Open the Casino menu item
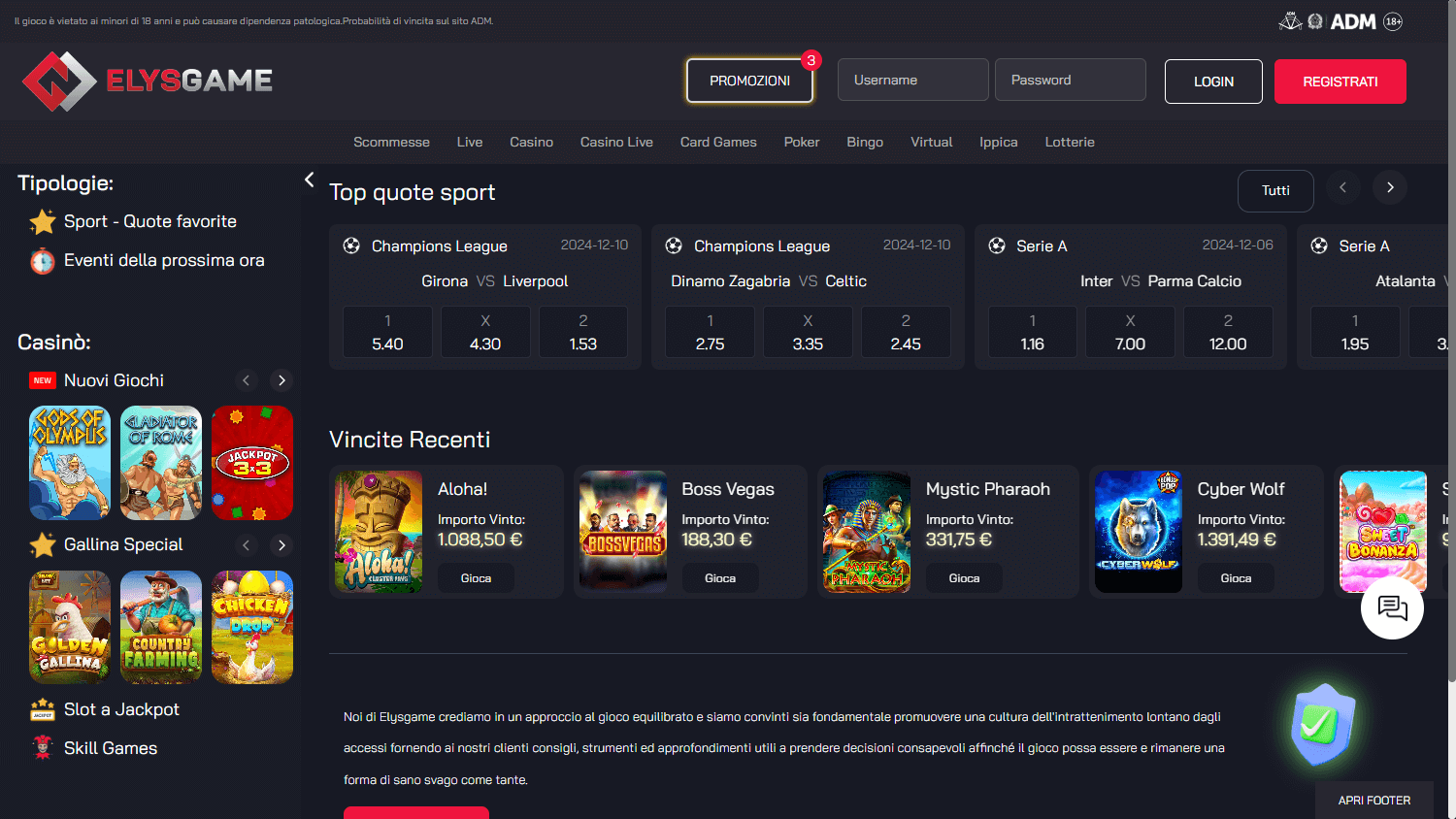 (532, 142)
